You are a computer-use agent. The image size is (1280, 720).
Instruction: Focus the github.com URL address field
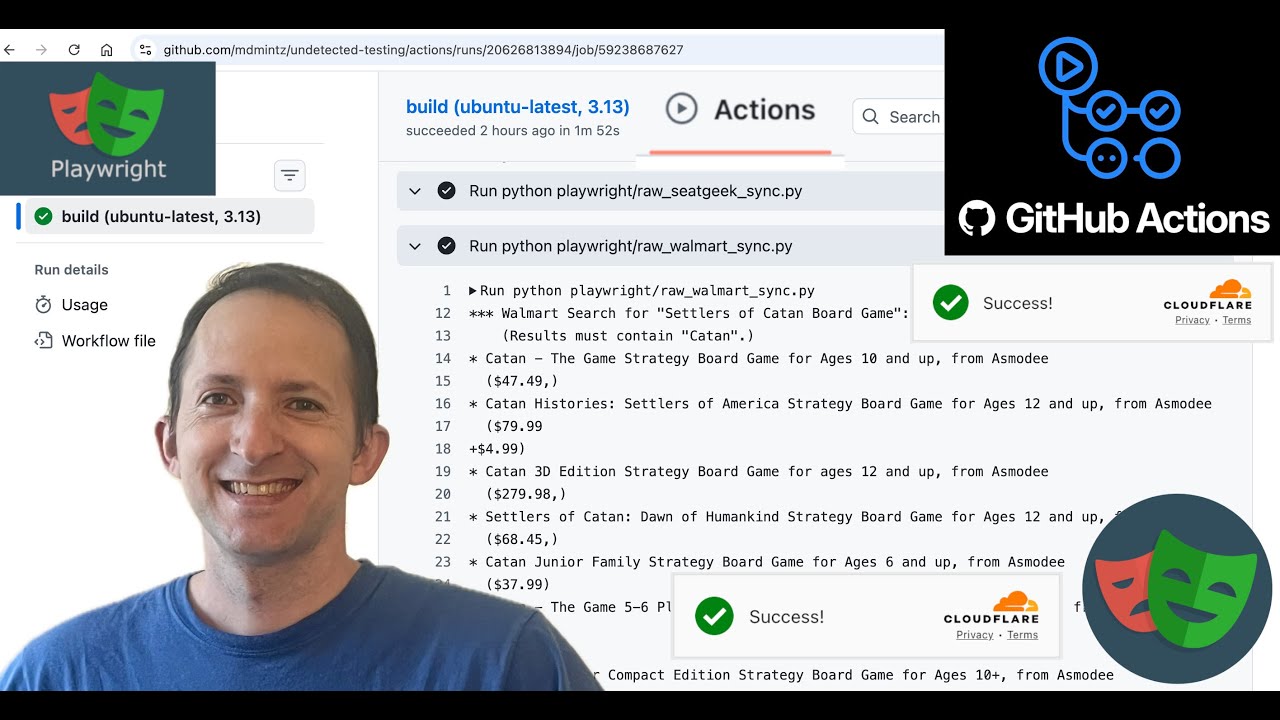coord(423,49)
